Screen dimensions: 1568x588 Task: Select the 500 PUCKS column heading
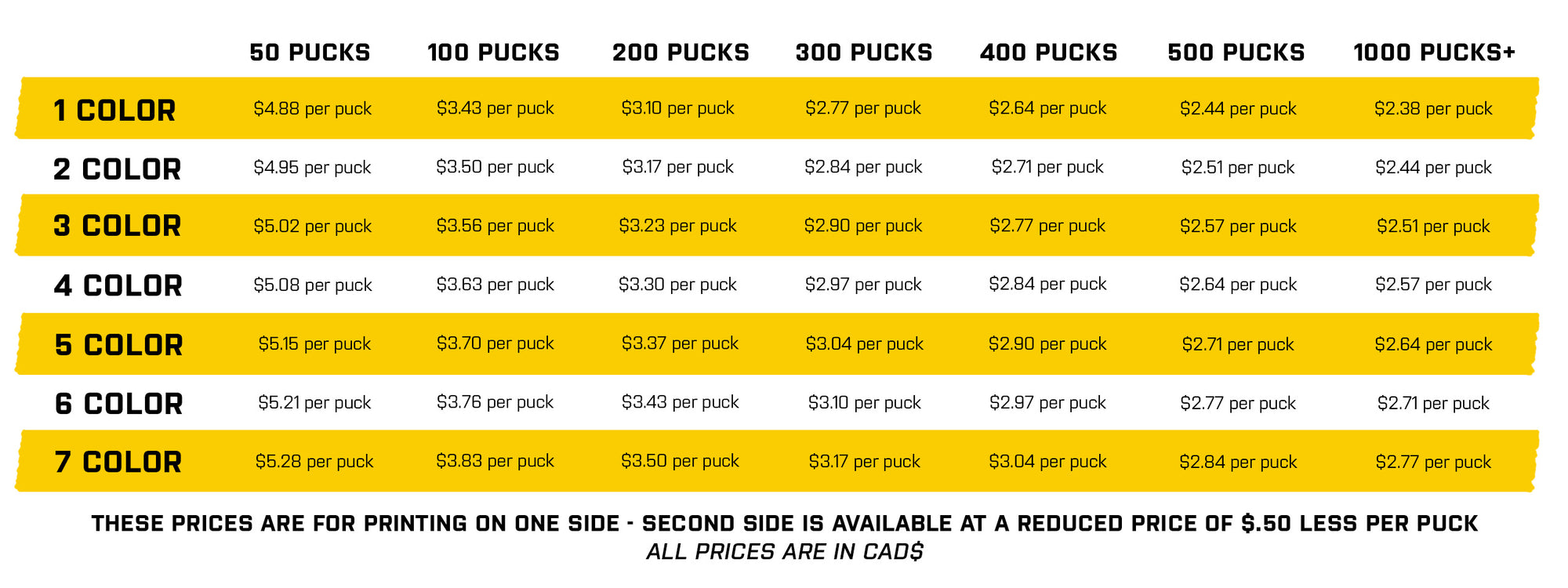[x=1236, y=53]
